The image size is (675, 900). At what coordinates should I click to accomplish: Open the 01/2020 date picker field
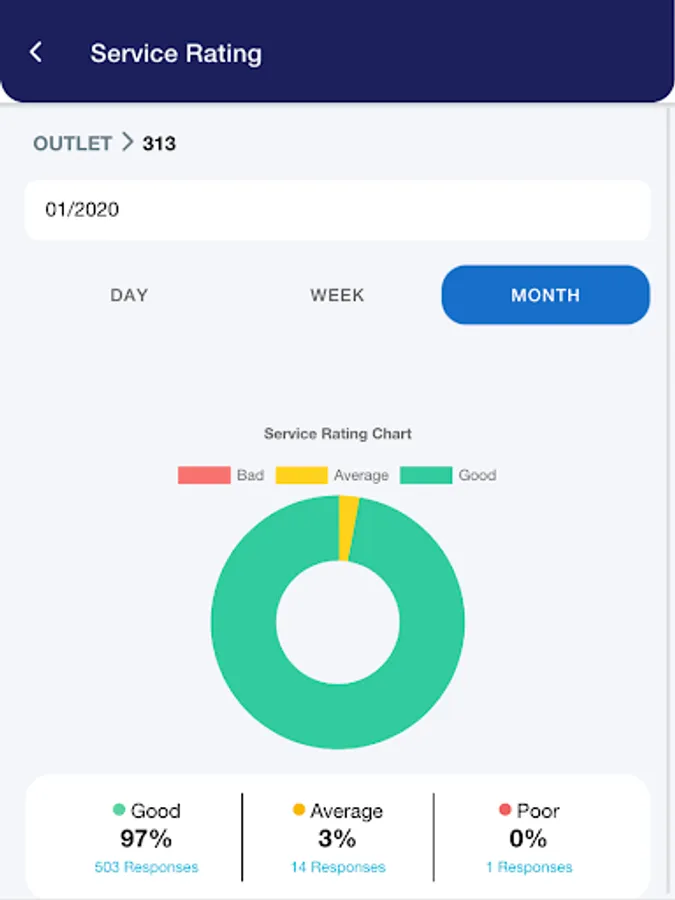click(338, 210)
